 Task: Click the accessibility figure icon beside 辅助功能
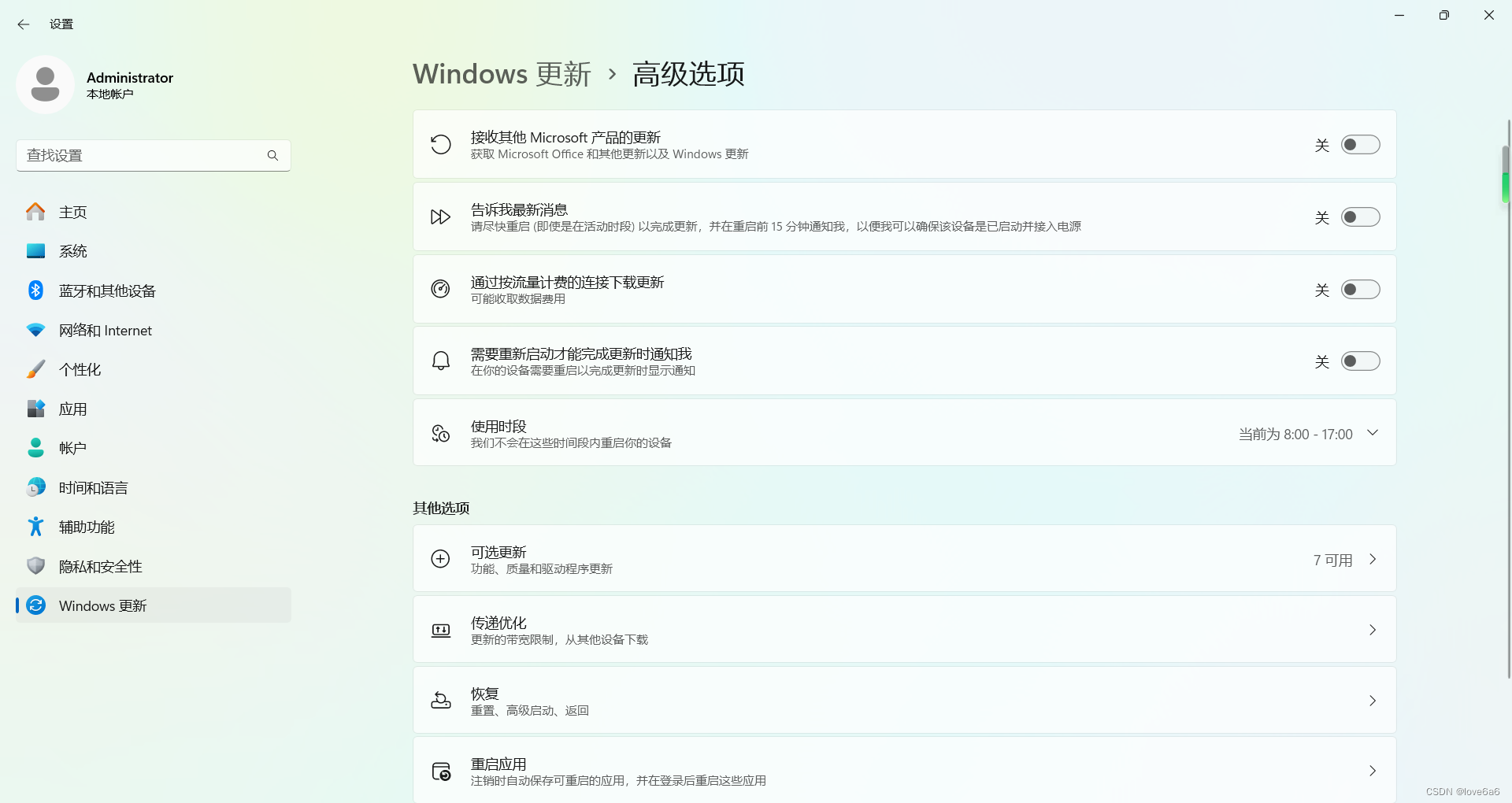tap(35, 527)
